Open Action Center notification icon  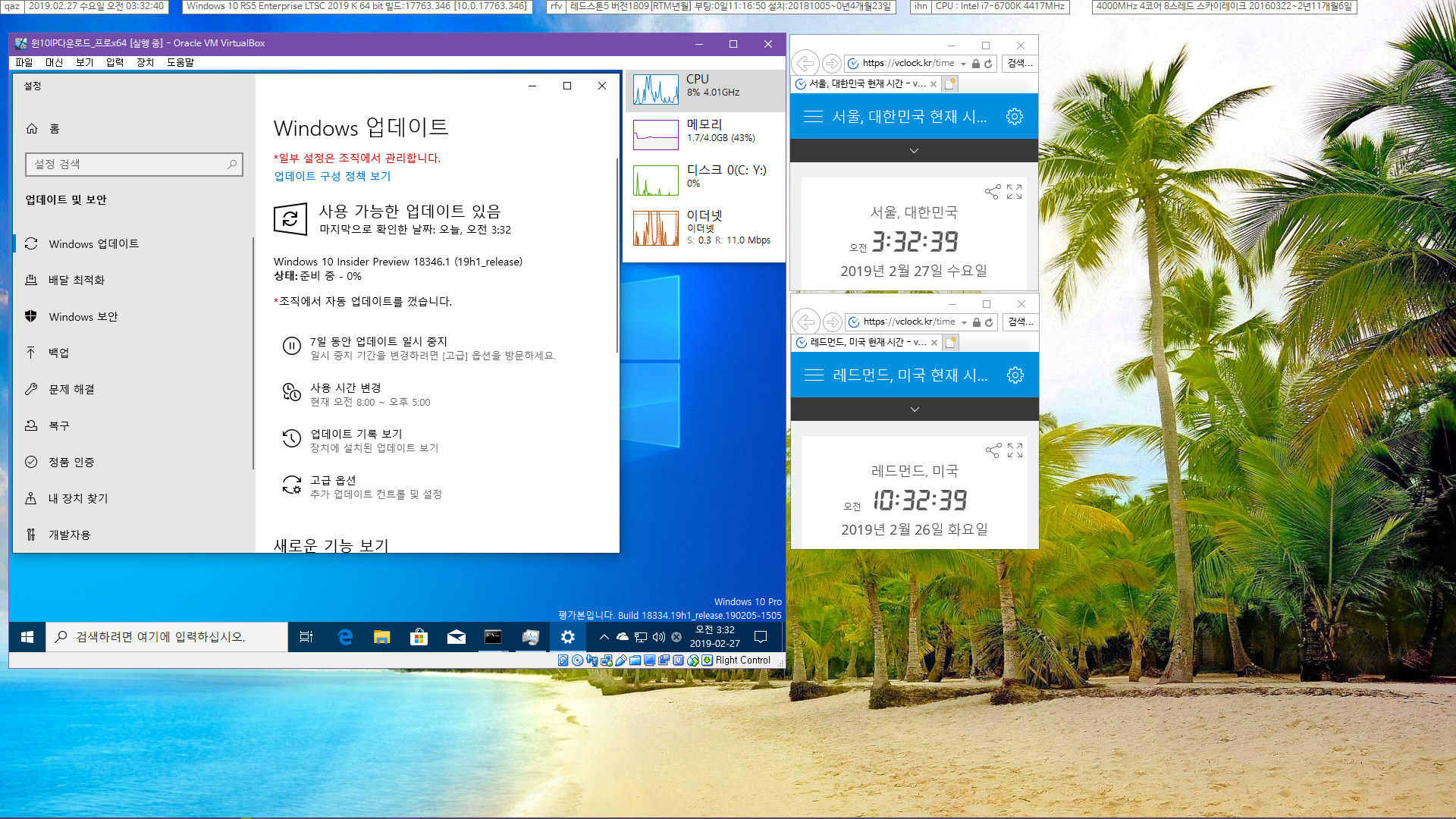[x=761, y=637]
